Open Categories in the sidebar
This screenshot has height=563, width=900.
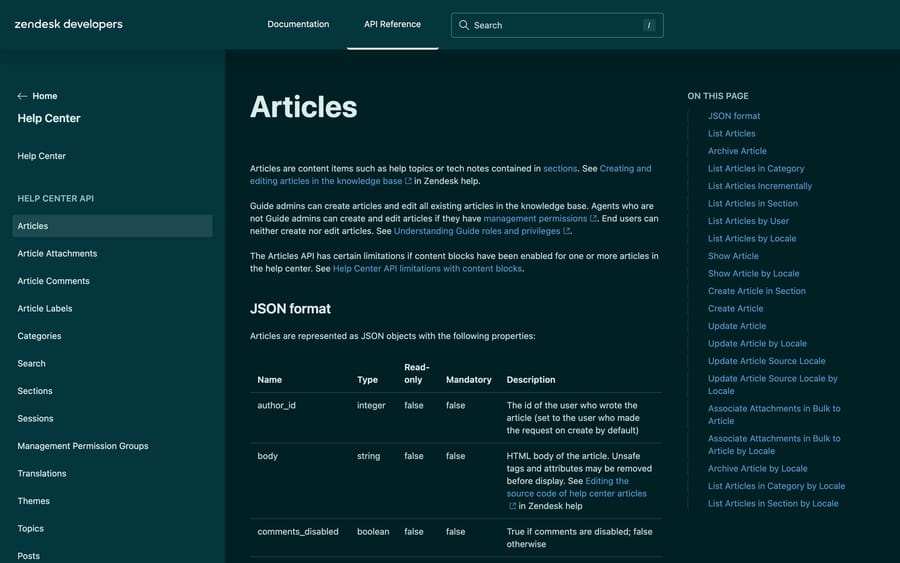coord(39,336)
